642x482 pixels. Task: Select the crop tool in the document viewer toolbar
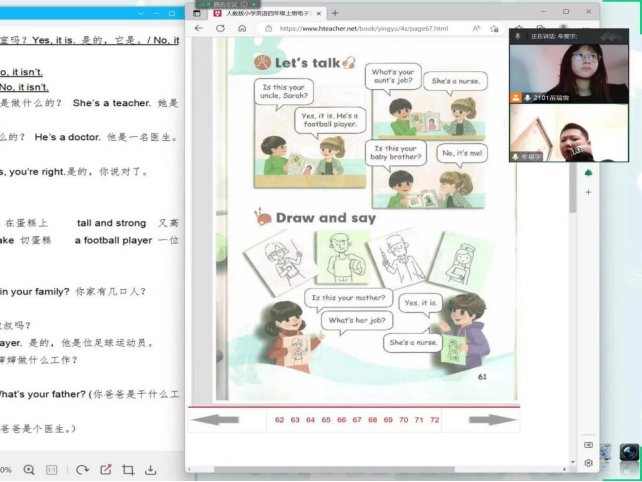pyautogui.click(x=128, y=470)
